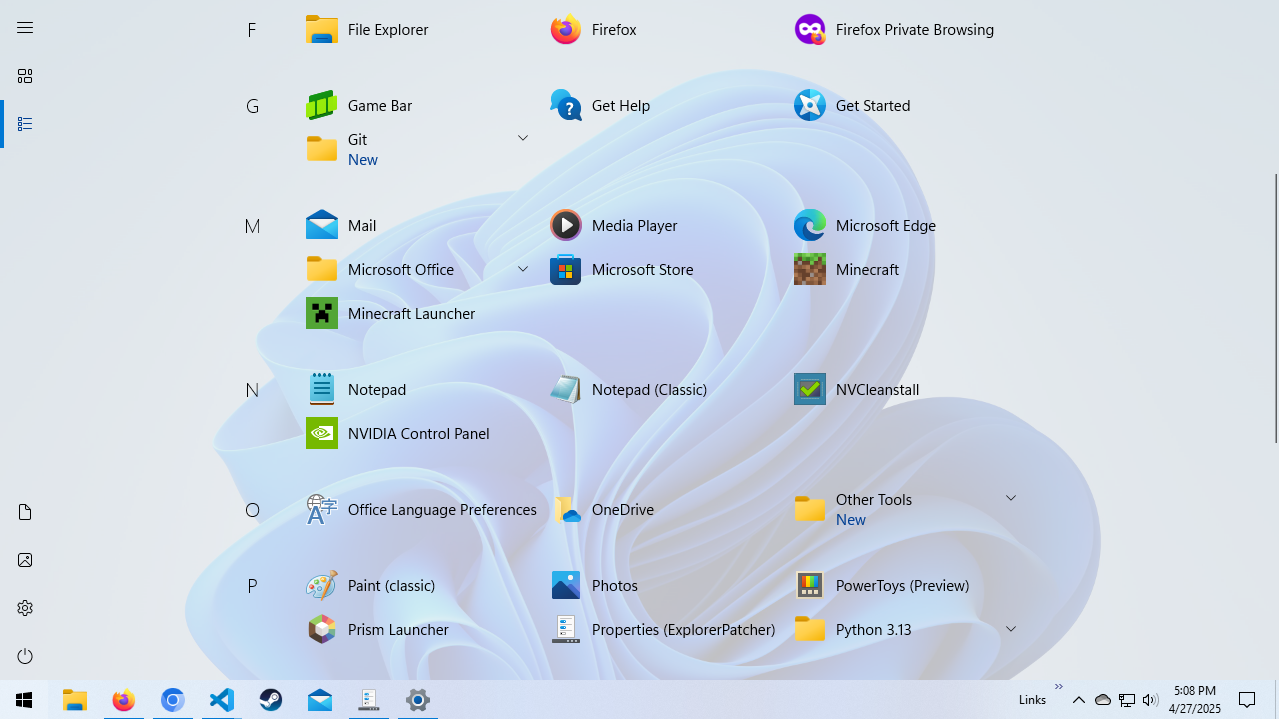The height and width of the screenshot is (719, 1279).
Task: Expand the Git folder chevron
Action: [523, 138]
